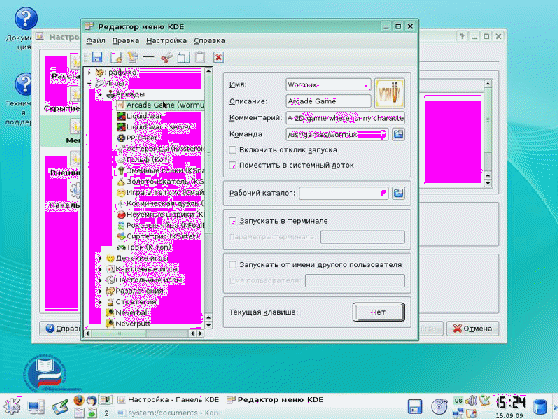Click the CD disc icon in the tray
This screenshot has width=558, height=419.
439,407
